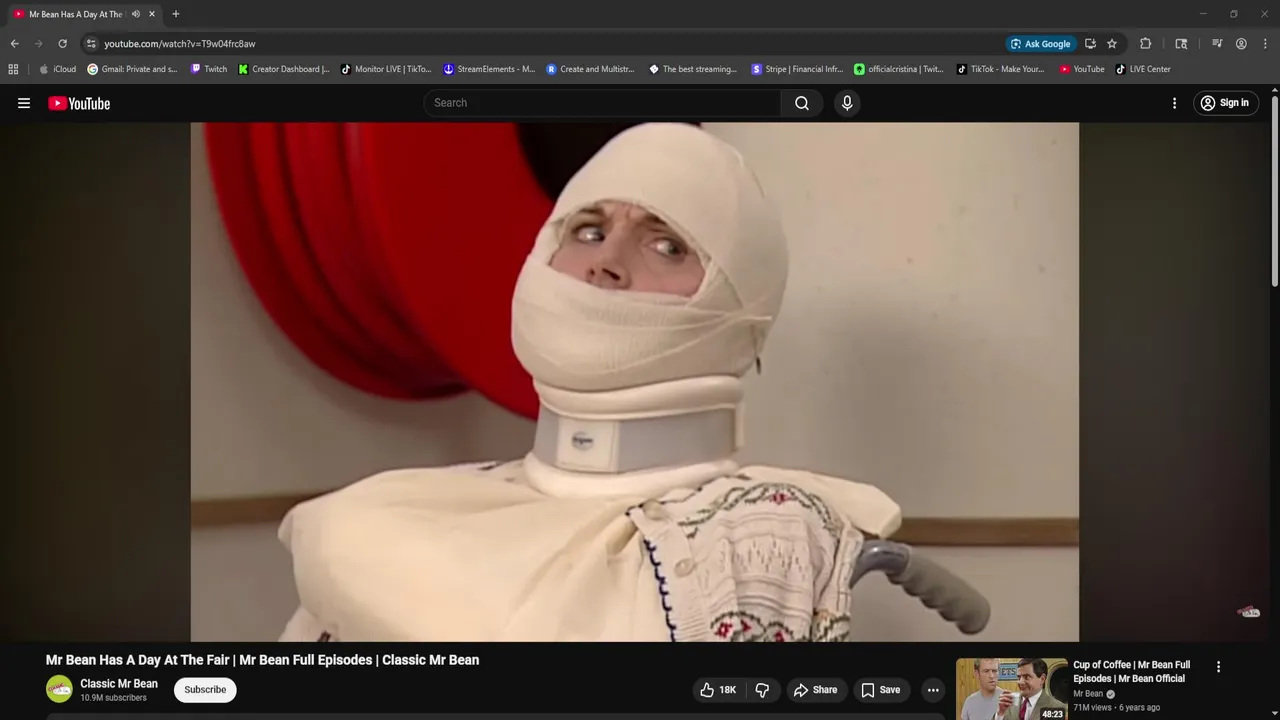Focus the YouTube Search box
Image resolution: width=1280 pixels, height=720 pixels.
tap(603, 103)
